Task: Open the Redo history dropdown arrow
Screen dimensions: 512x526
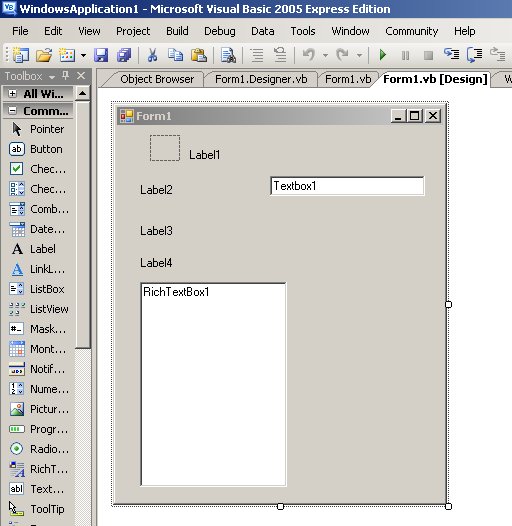Action: (359, 55)
